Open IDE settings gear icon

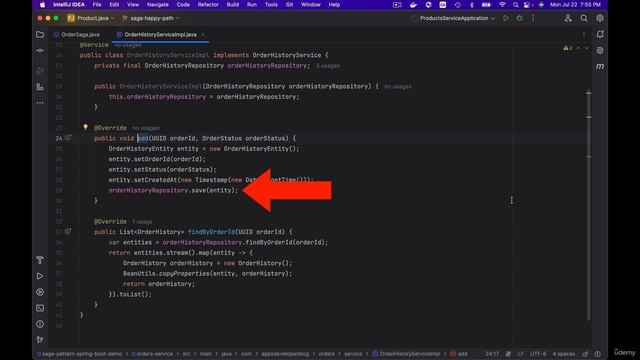[x=600, y=18]
